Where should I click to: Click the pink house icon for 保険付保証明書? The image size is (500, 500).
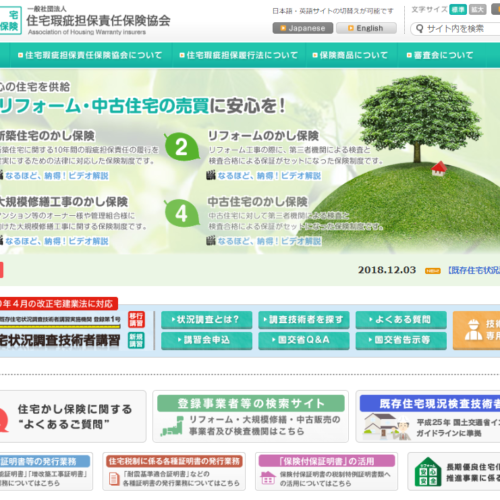pos(268,478)
